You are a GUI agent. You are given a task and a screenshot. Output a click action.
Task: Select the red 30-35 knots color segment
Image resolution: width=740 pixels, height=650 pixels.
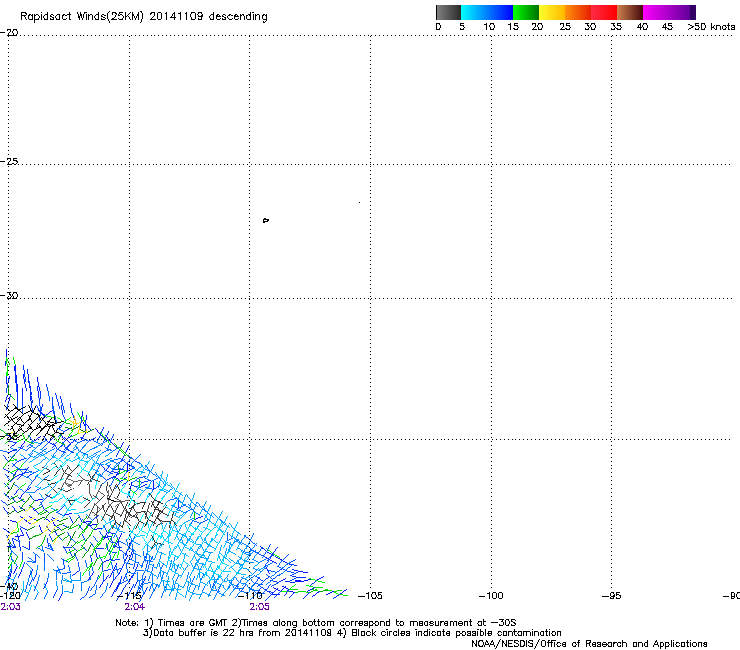click(x=604, y=12)
